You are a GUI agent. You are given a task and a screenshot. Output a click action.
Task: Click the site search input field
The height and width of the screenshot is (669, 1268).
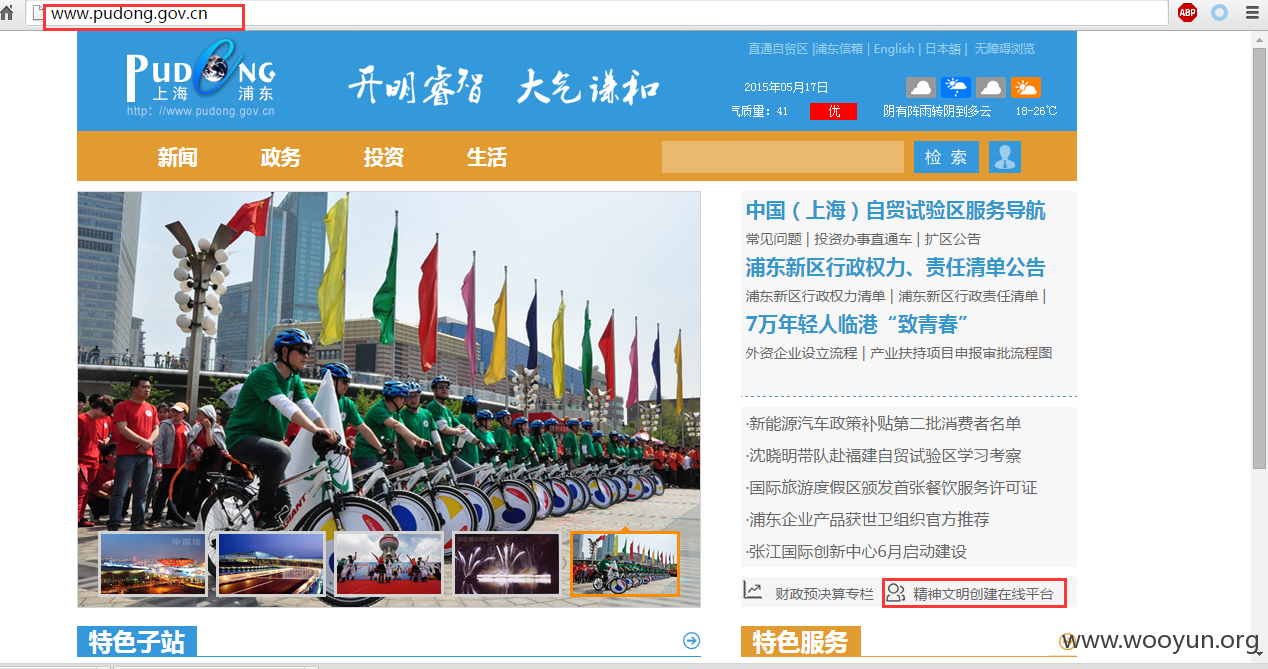783,157
